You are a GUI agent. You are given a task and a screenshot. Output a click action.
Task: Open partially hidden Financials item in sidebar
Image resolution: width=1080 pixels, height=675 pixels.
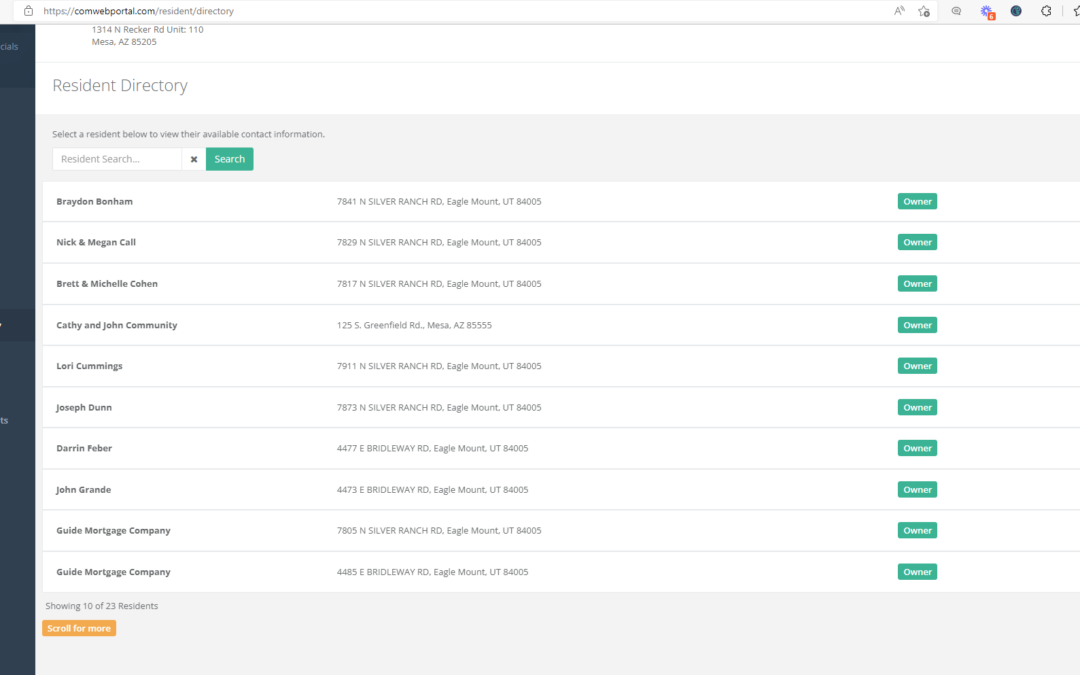coord(10,47)
